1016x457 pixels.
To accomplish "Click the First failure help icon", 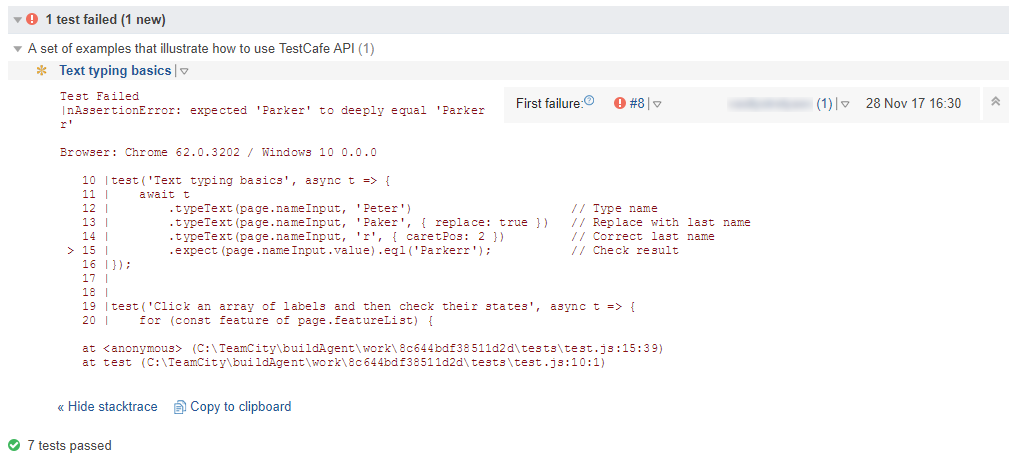I will tap(589, 101).
